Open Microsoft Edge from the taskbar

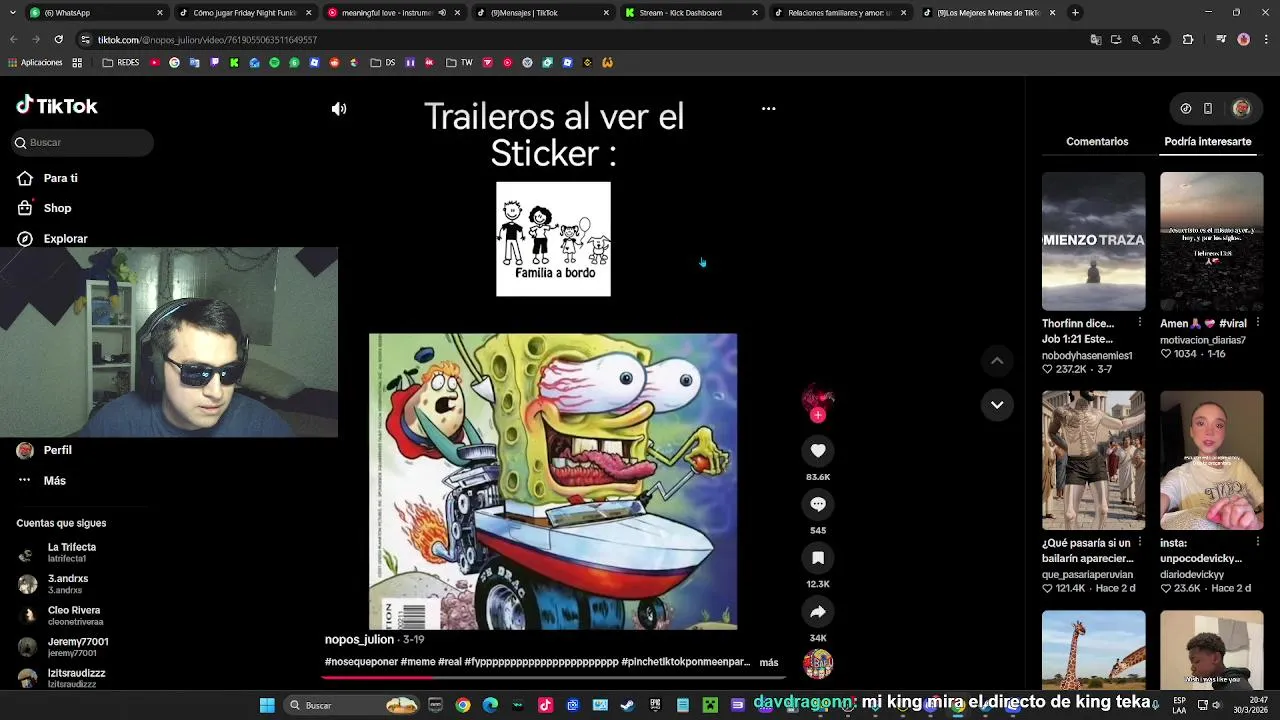point(490,705)
